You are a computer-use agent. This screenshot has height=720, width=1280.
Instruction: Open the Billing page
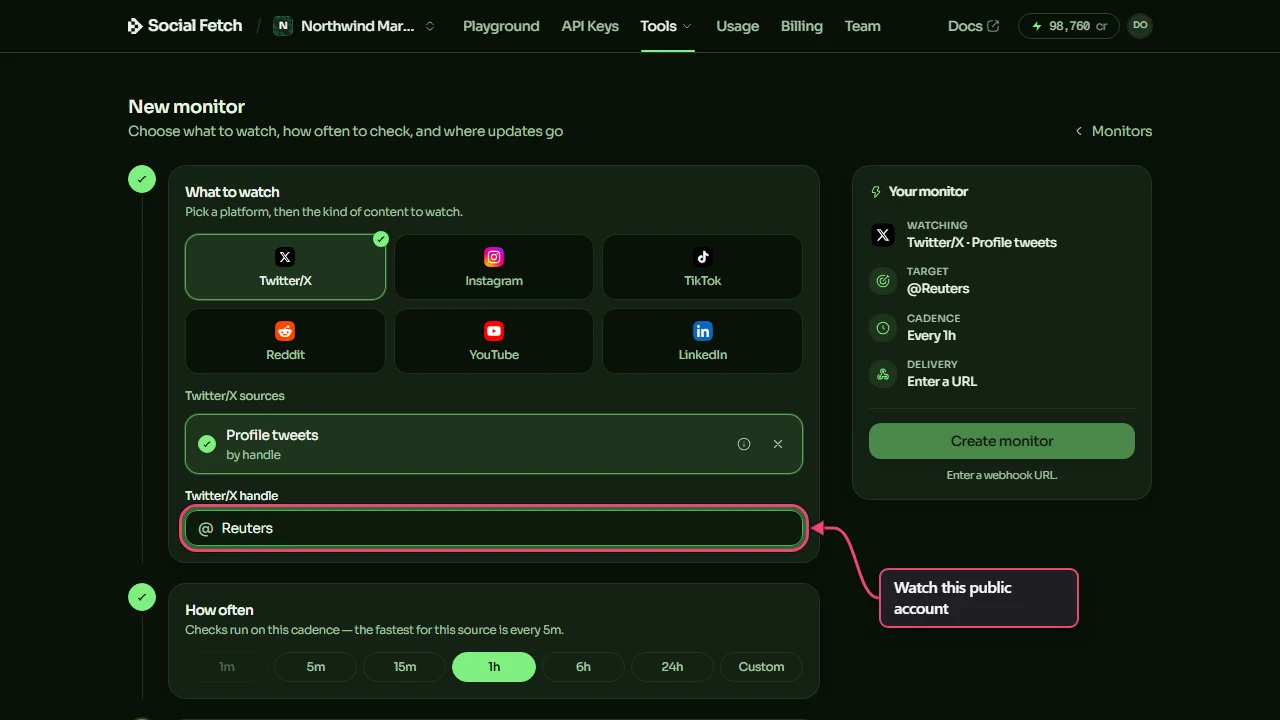coord(802,26)
